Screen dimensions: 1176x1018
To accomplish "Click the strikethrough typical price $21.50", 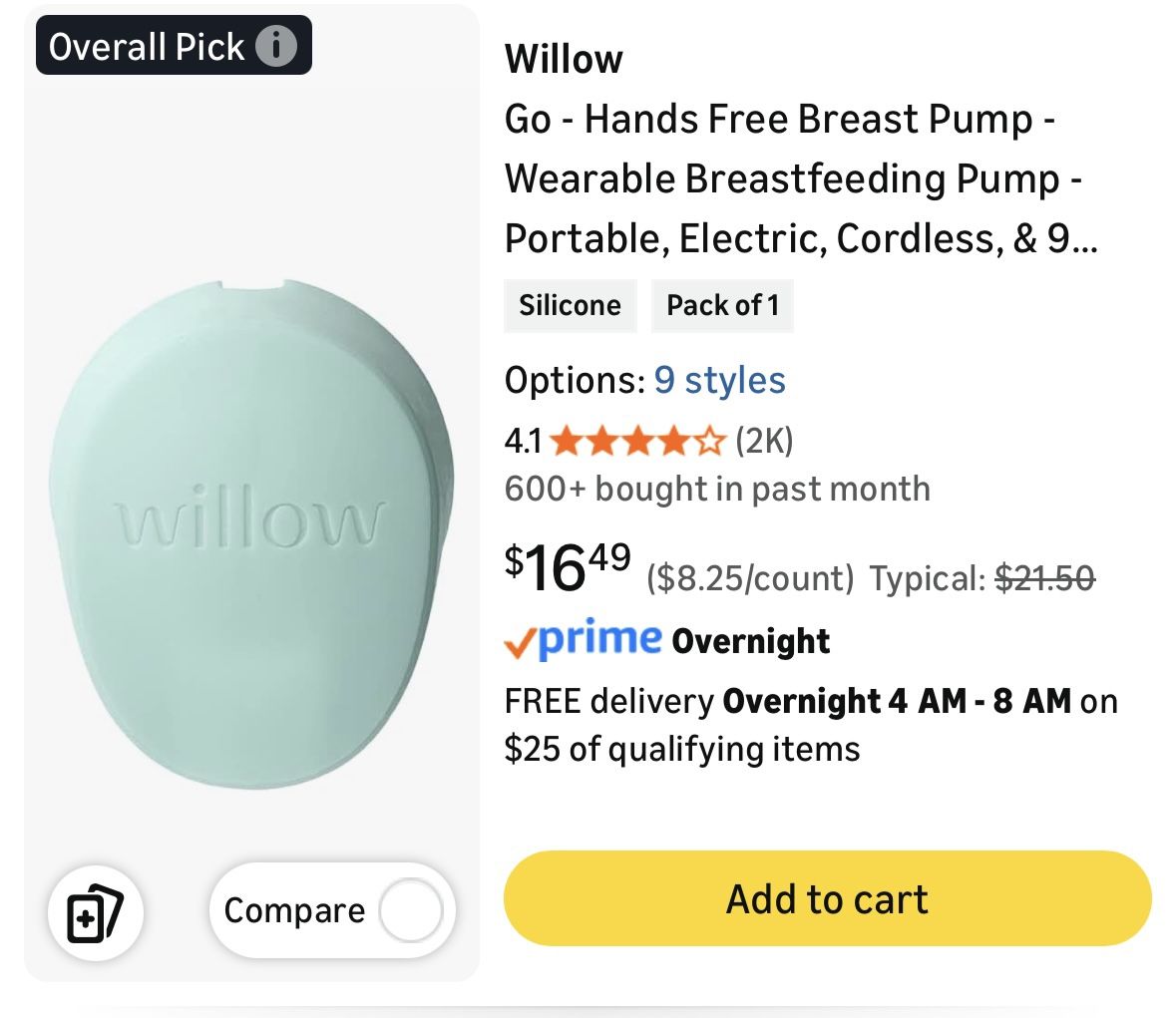I will click(1045, 576).
